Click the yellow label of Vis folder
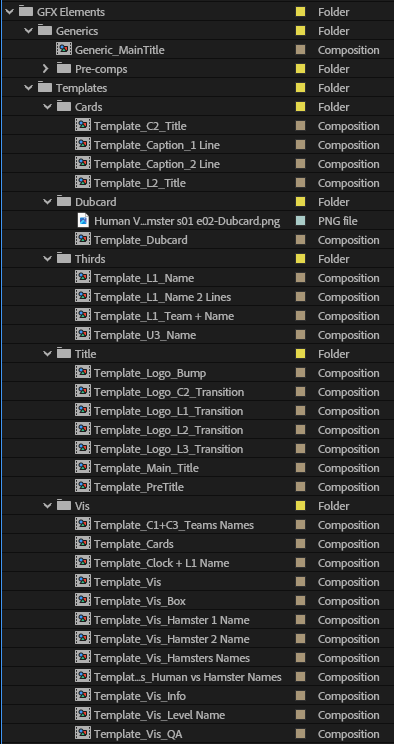Image resolution: width=394 pixels, height=744 pixels. (300, 506)
